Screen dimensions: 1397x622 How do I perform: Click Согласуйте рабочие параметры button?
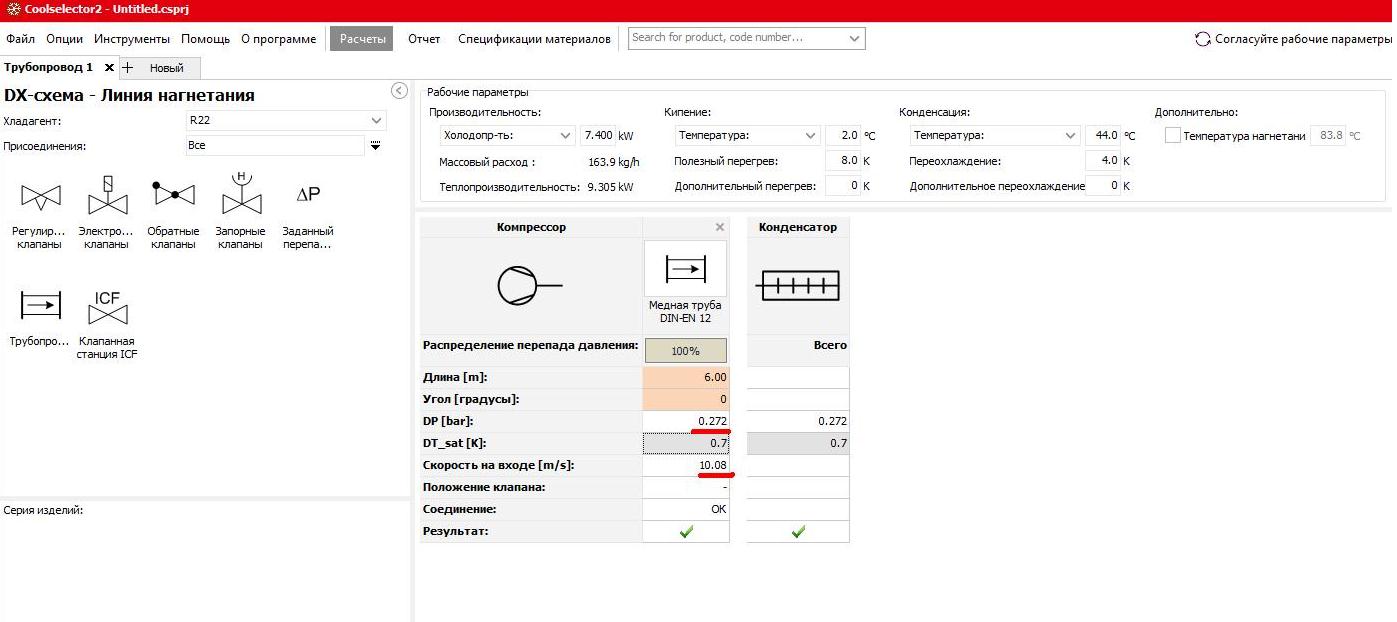click(x=1293, y=39)
